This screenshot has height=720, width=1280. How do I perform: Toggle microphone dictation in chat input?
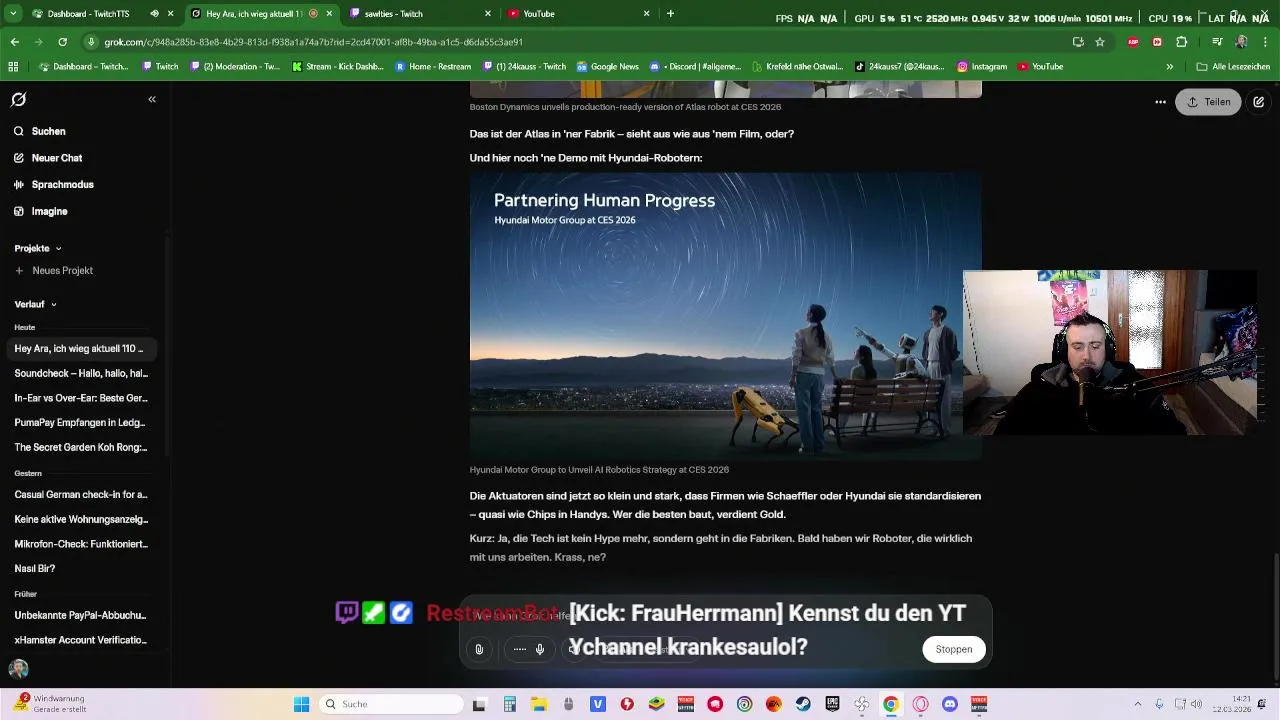(x=540, y=649)
